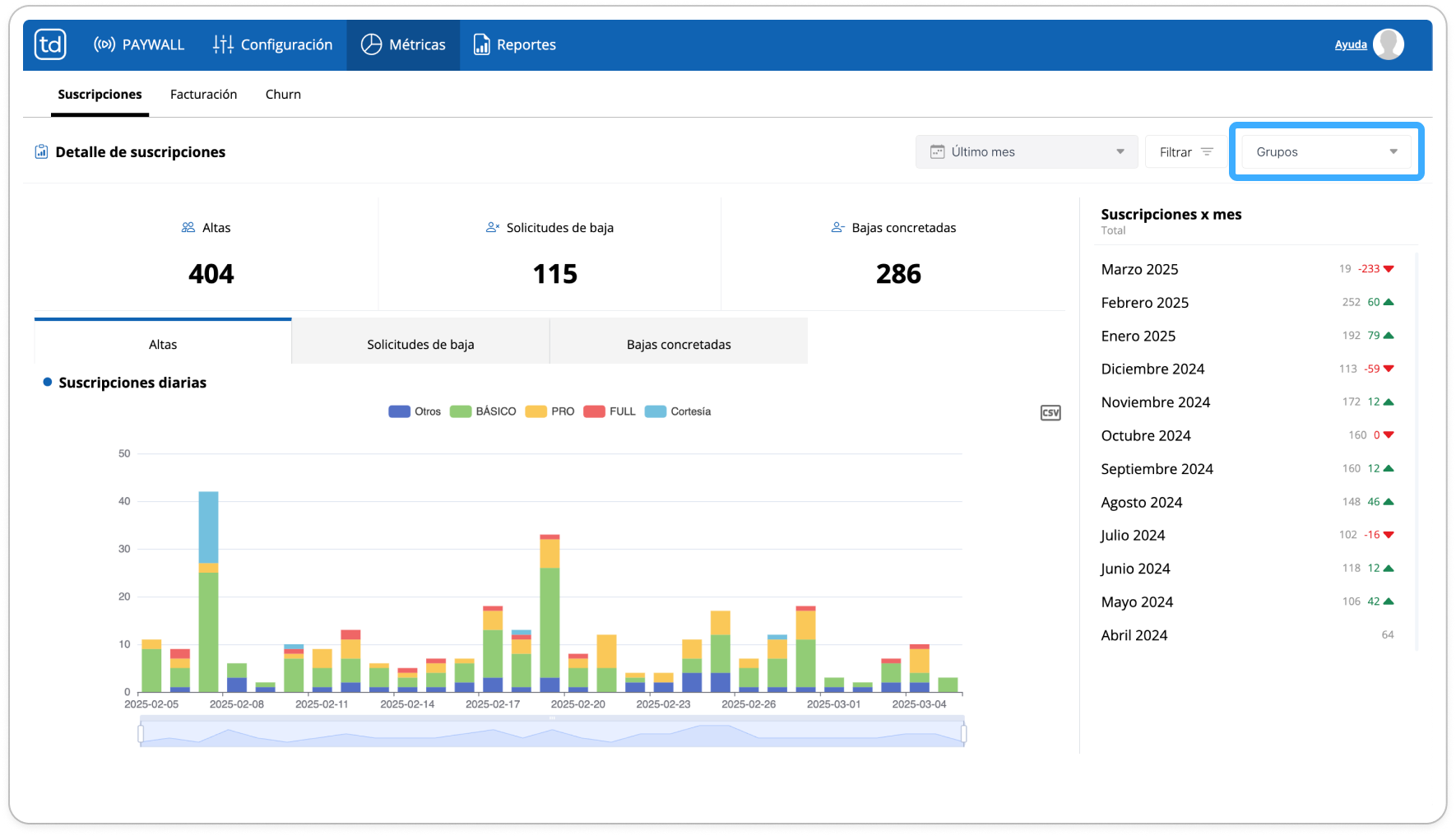Switch to the Churn tab
1456x836 pixels.
[x=283, y=95]
